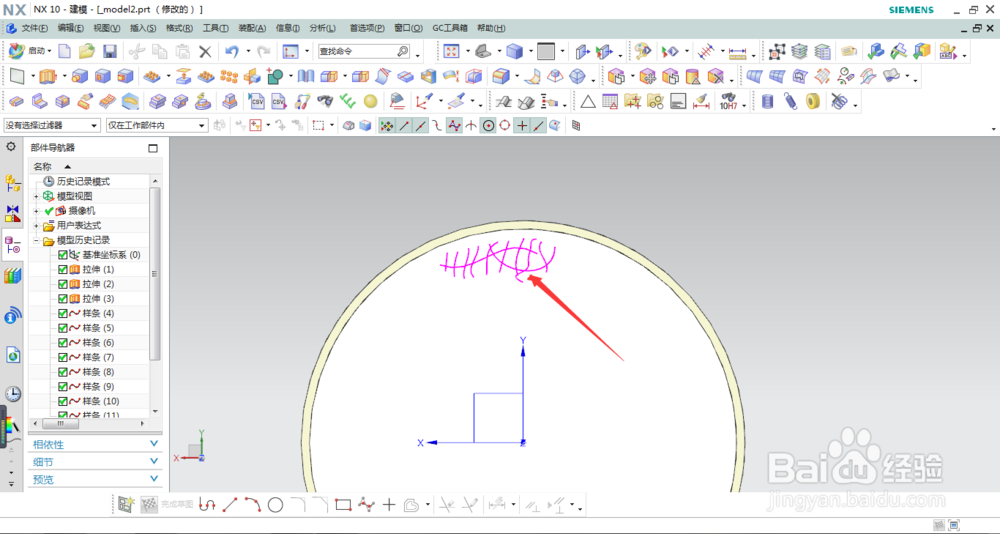Open the History clock sidebar tab
Image resolution: width=1000 pixels, height=534 pixels.
[13, 394]
